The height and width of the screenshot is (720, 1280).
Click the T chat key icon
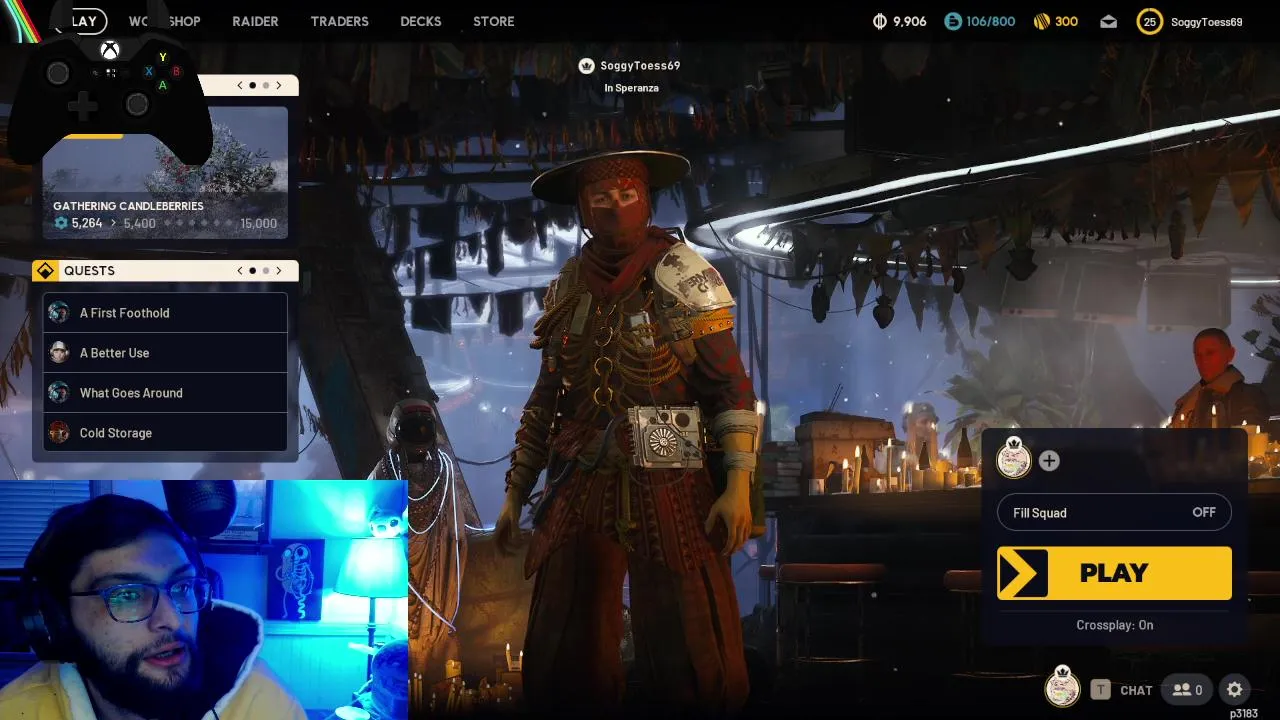[x=1100, y=690]
